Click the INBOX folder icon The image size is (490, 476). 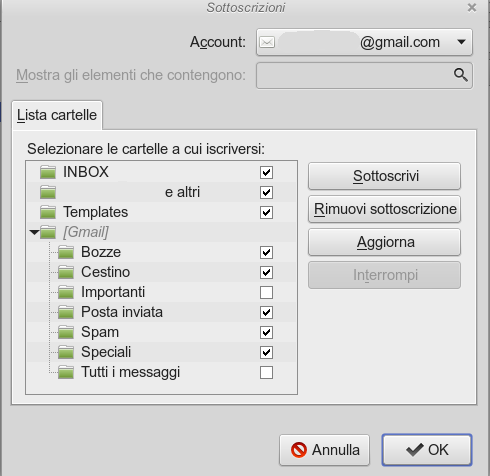click(48, 172)
